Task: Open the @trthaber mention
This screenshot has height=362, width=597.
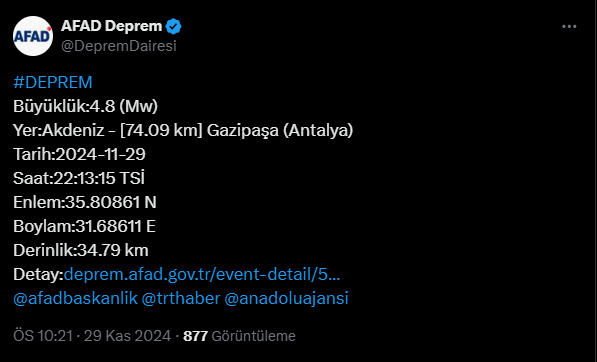Action: 181,298
